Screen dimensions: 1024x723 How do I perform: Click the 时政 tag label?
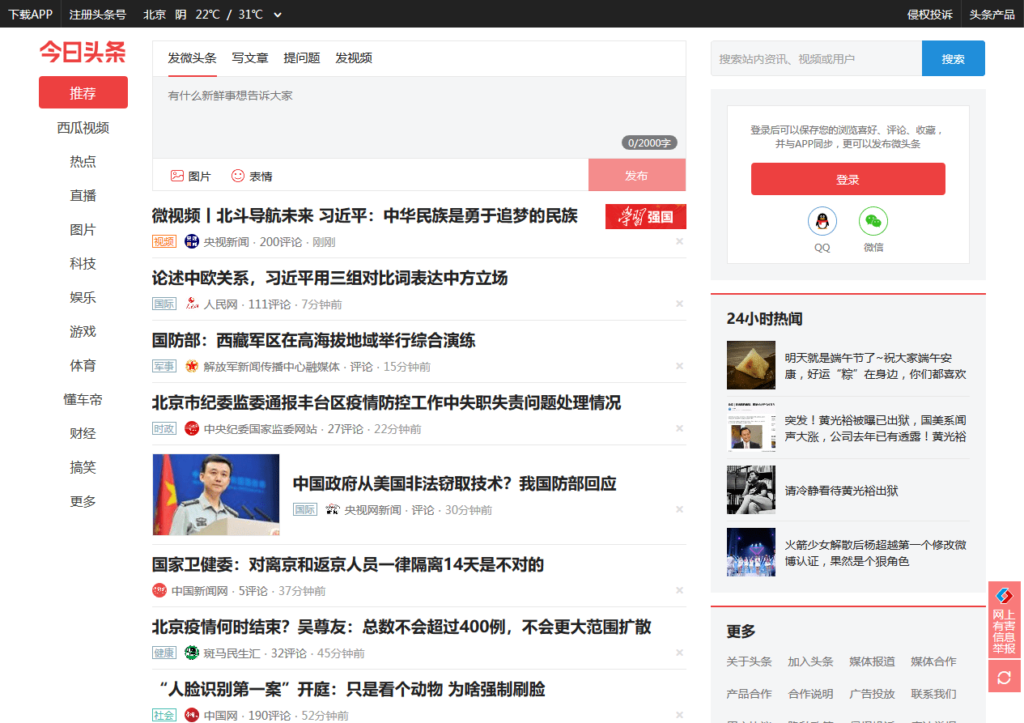[165, 428]
